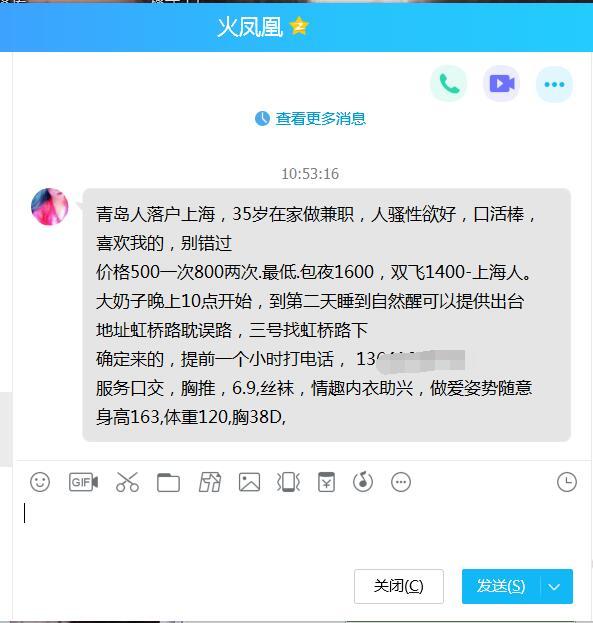
Task: Open the image picker icon
Action: coord(249,482)
